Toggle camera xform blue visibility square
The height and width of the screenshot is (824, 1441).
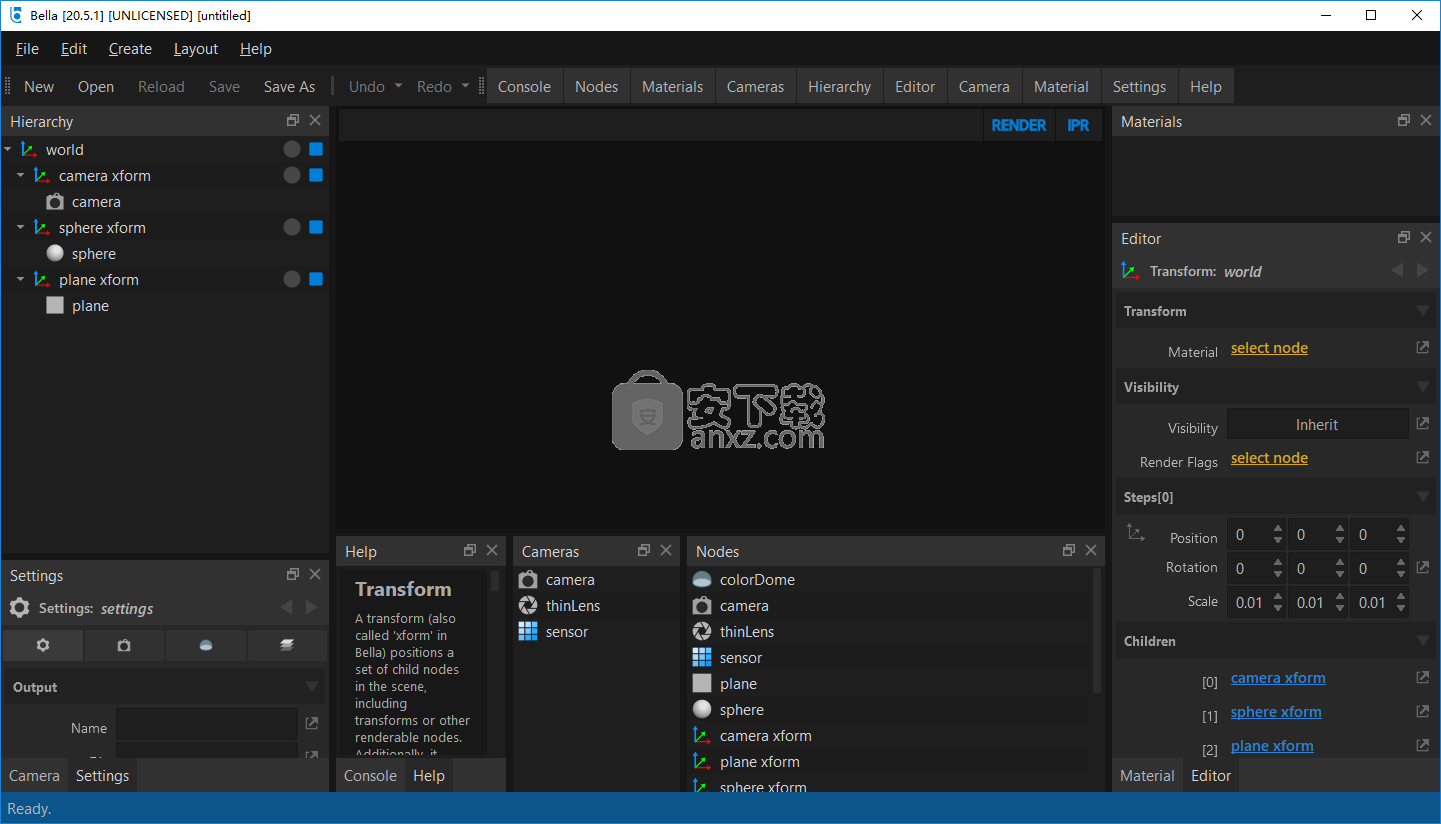pos(316,175)
